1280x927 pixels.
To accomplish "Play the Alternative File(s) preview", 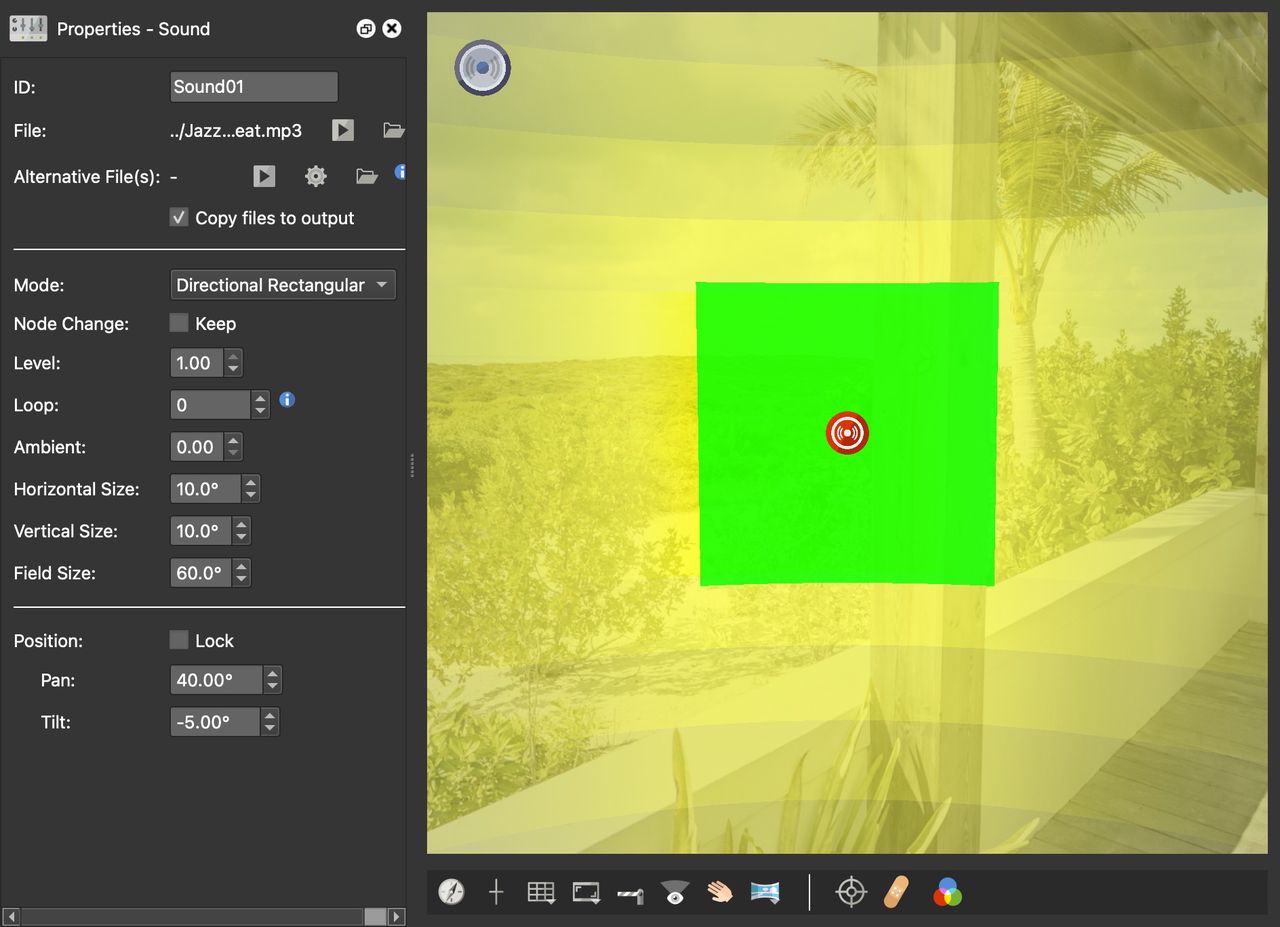I will pos(264,176).
